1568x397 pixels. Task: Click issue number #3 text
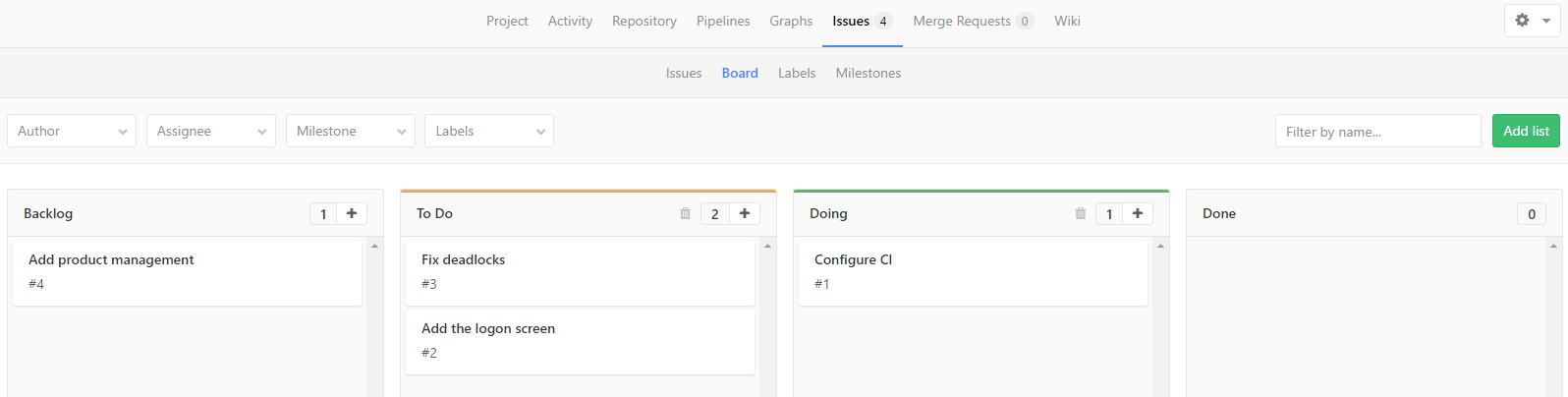click(x=429, y=284)
